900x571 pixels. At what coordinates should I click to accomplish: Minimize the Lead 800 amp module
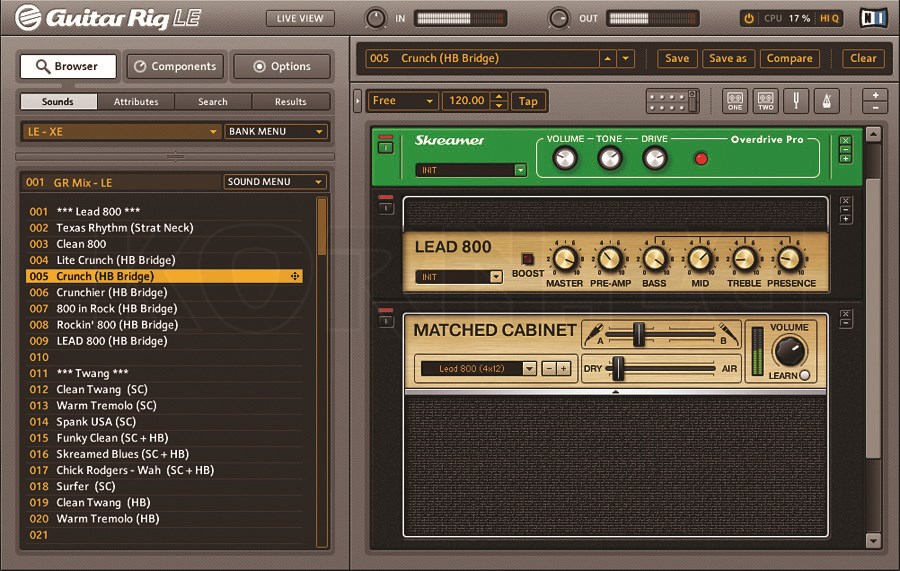pos(845,210)
